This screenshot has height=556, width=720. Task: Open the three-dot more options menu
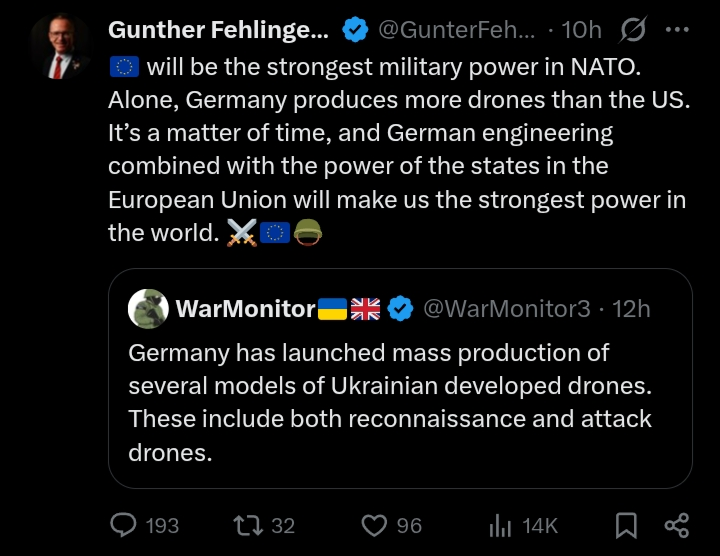[677, 29]
